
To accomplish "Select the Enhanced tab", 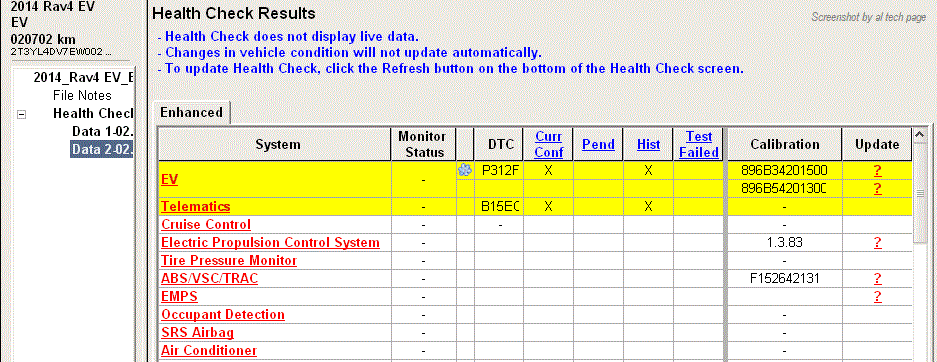I will [192, 112].
